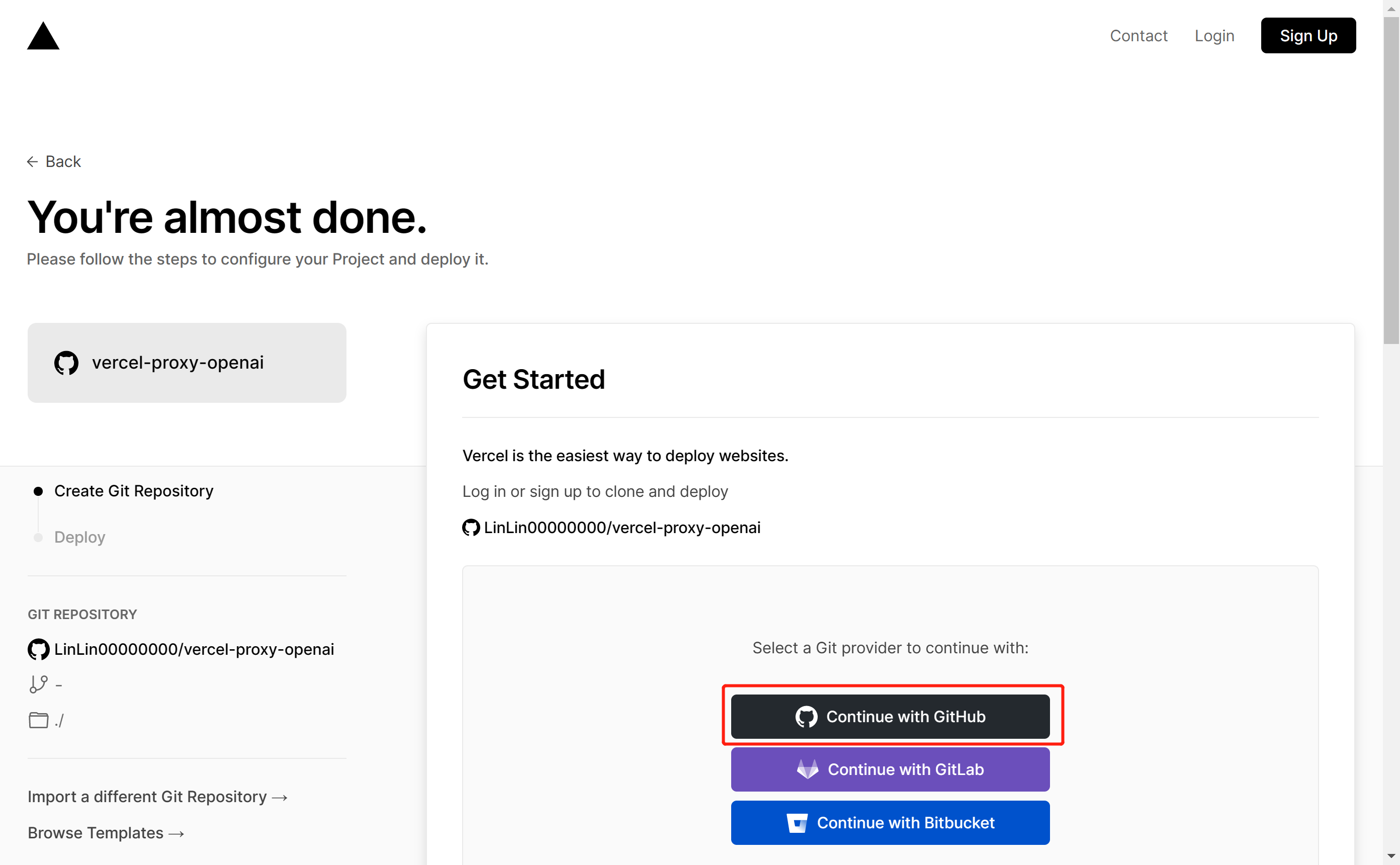Click the back arrow icon
This screenshot has height=865, width=1400.
pyautogui.click(x=33, y=162)
